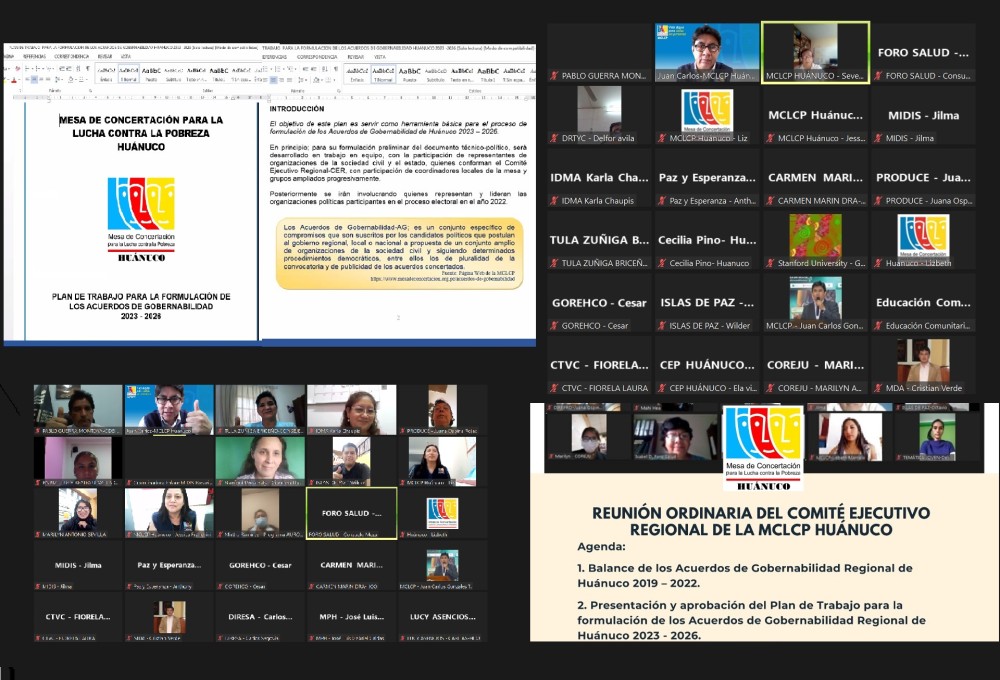Open the CORRESPONDENCIA tab in INTRODUCCIÓN document window
1000x680 pixels.
point(315,57)
